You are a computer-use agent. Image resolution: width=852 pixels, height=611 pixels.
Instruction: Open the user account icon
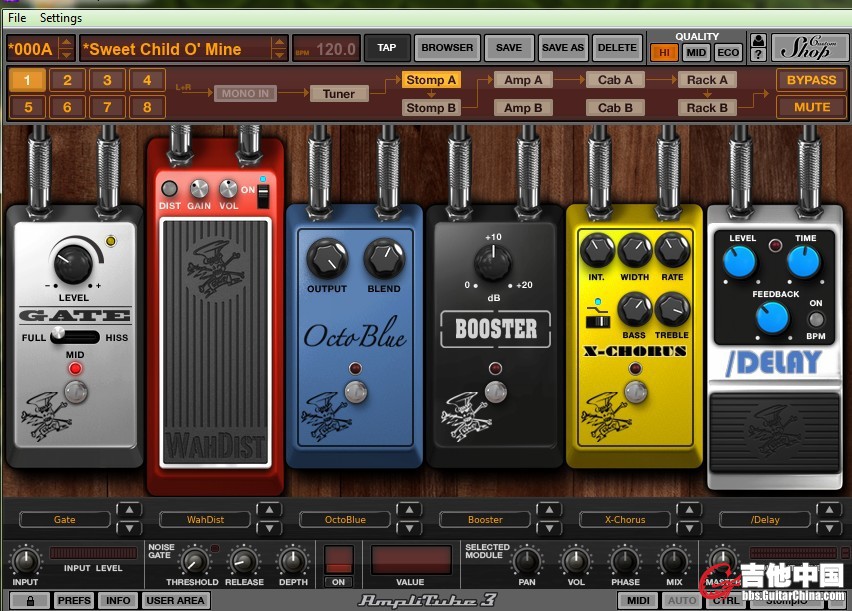758,41
